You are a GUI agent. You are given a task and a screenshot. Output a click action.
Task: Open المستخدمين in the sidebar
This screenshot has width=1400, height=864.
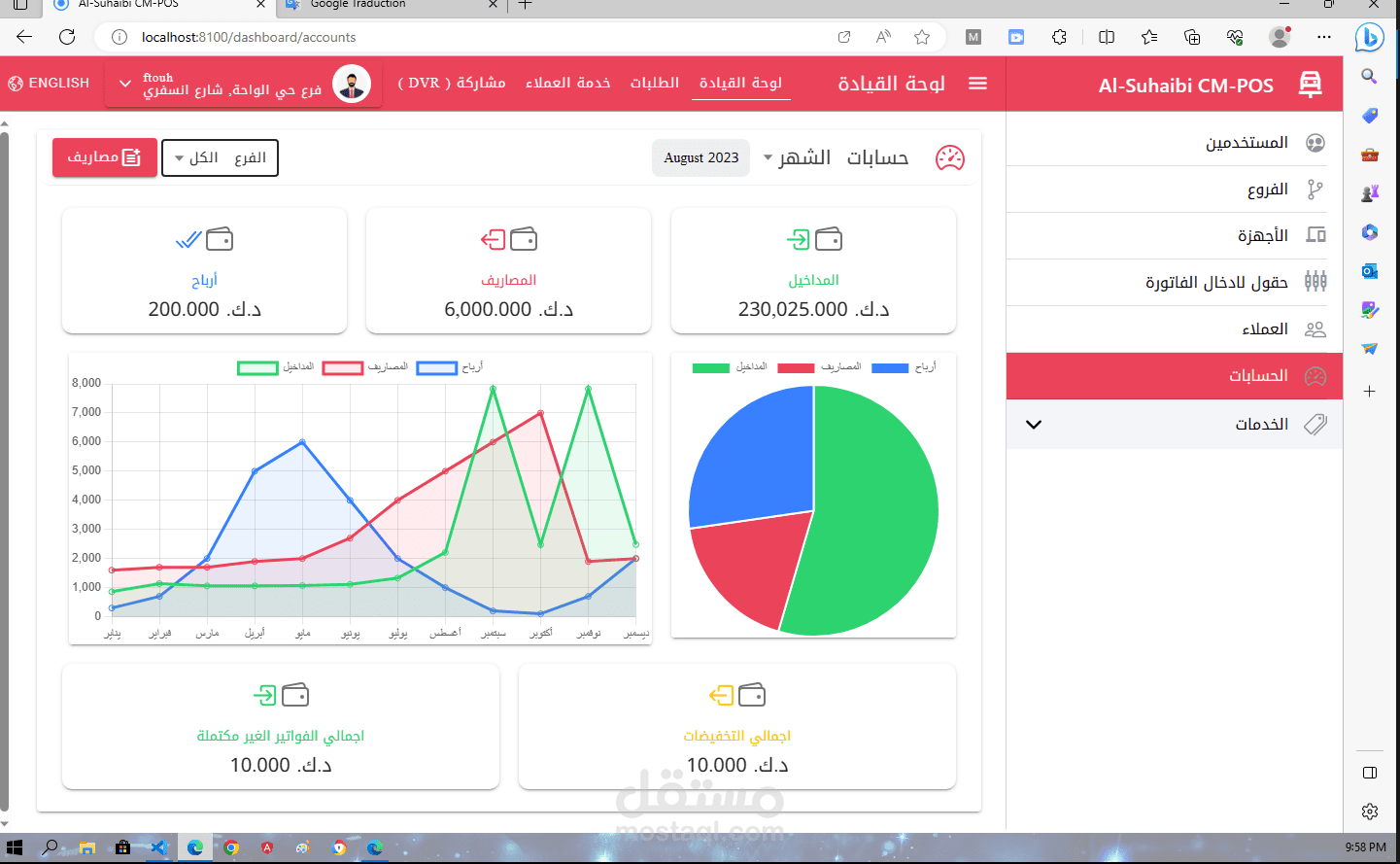coord(1175,143)
